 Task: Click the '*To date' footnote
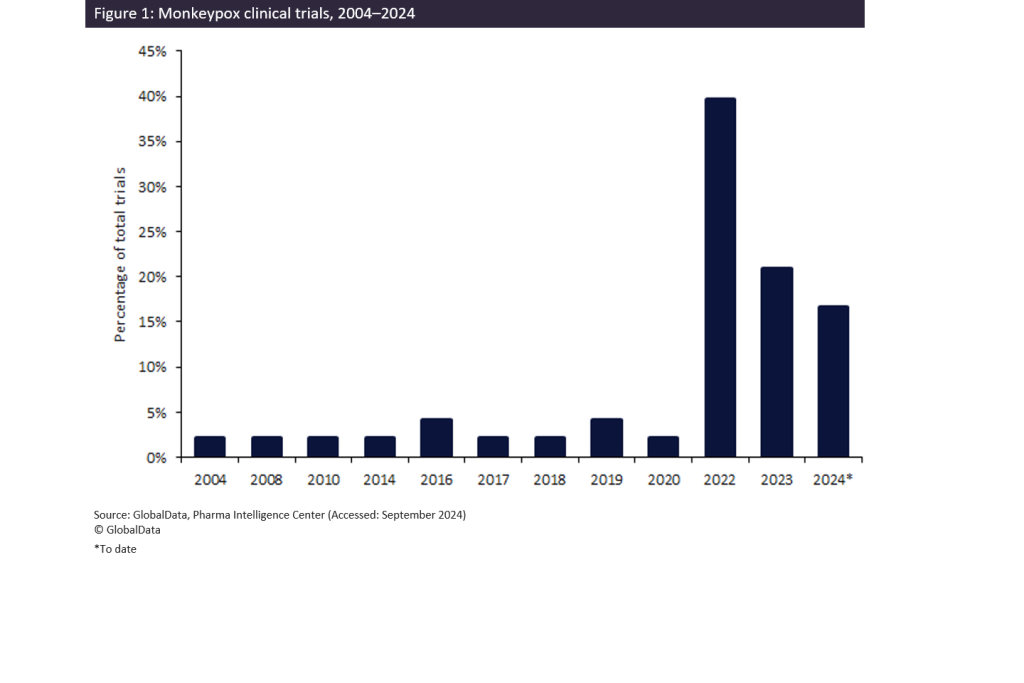click(115, 549)
